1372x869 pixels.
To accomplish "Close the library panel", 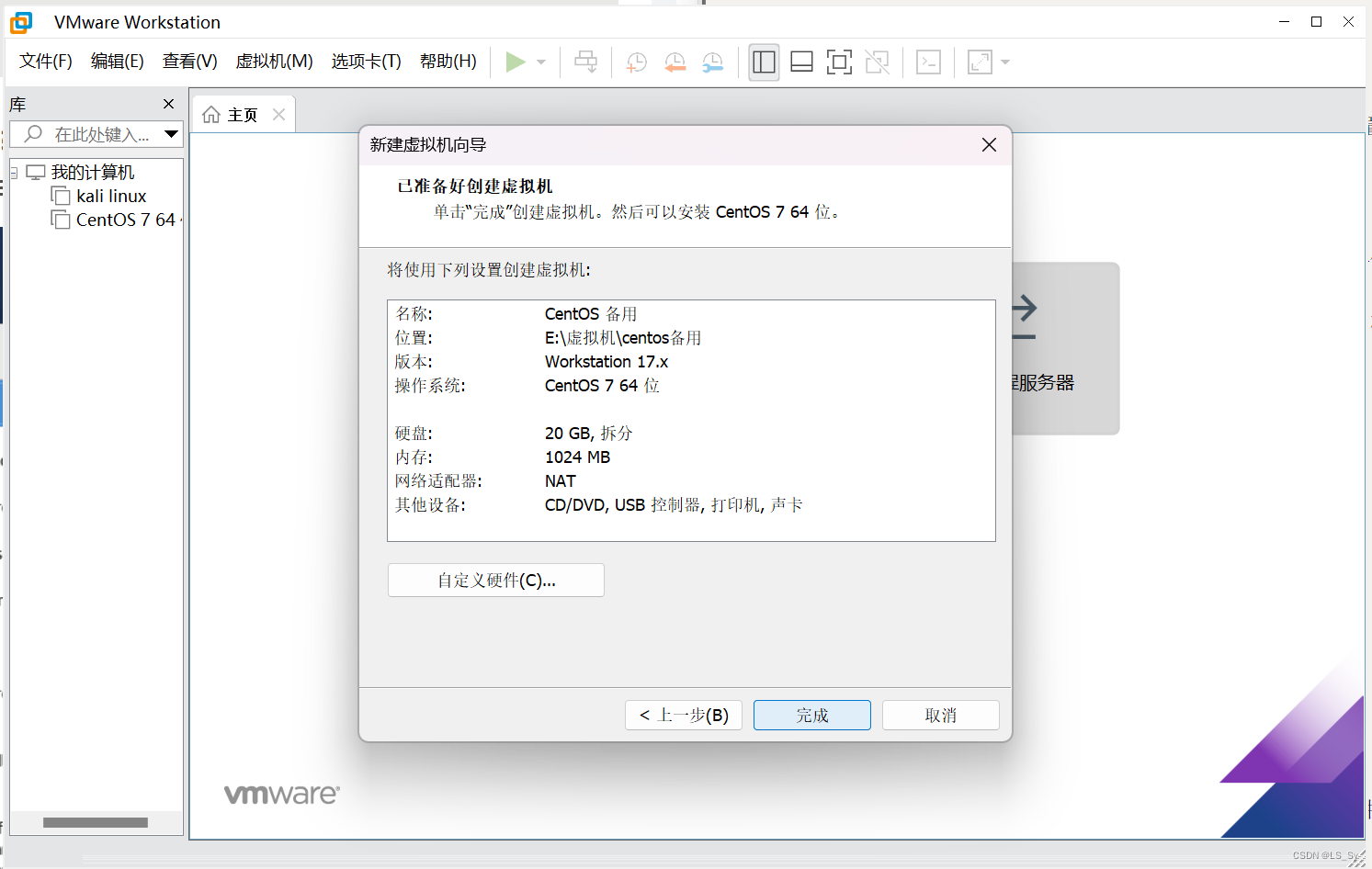I will [168, 104].
